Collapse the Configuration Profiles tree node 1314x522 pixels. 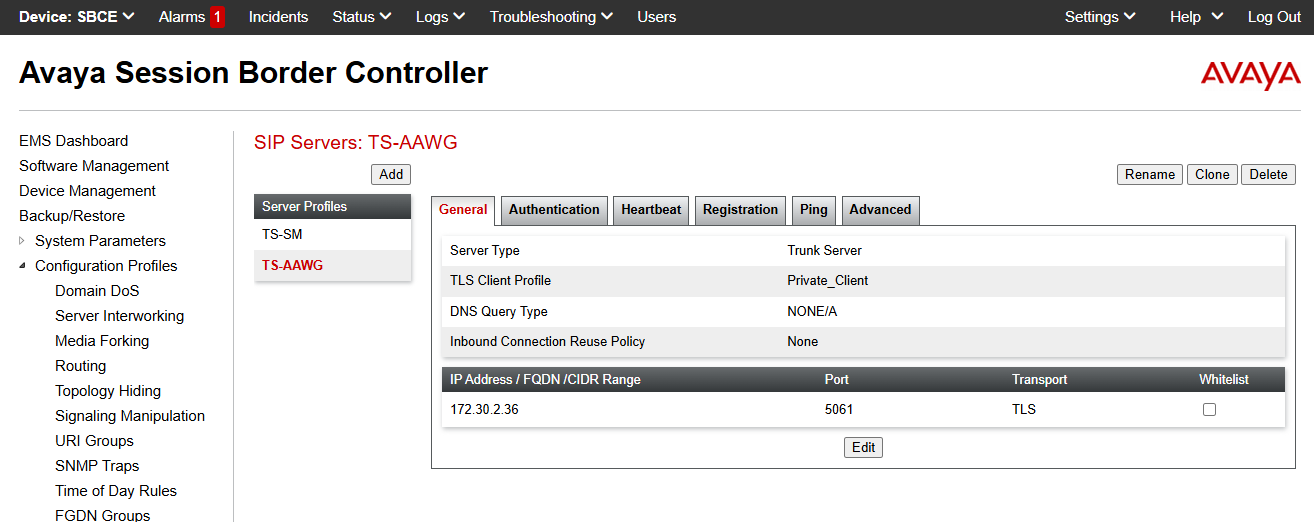pos(23,266)
